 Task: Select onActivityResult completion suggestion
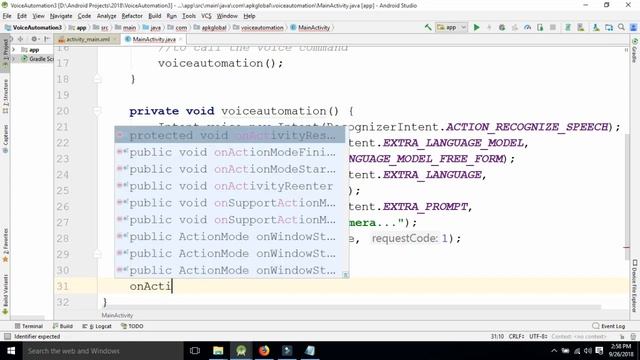[x=230, y=136]
